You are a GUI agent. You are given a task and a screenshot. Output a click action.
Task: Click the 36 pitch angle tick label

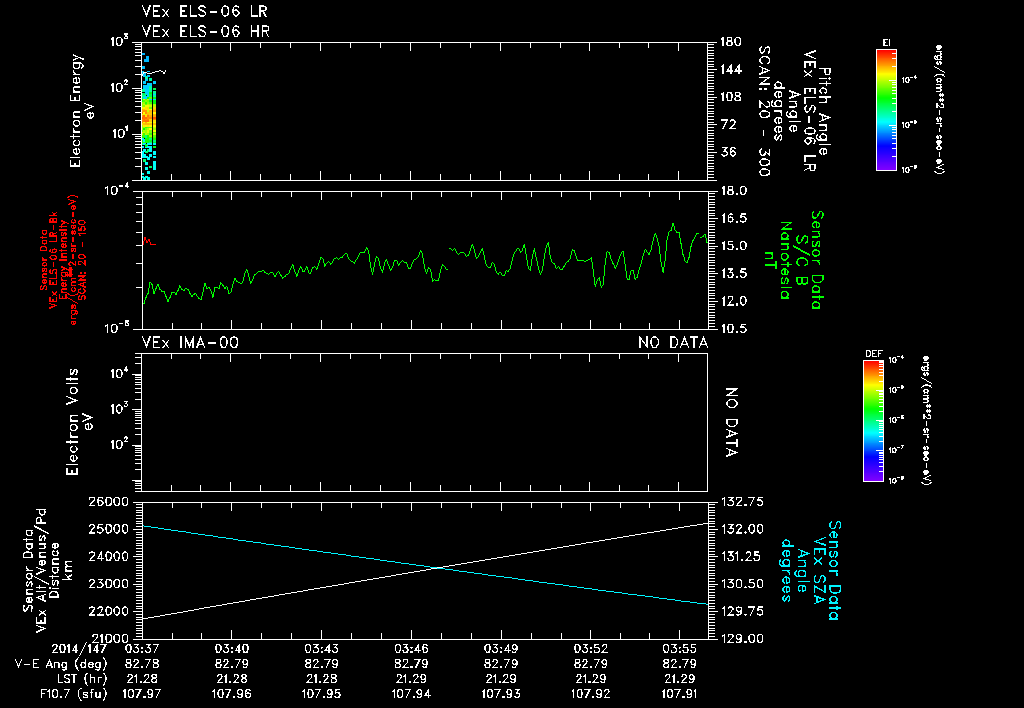point(727,152)
